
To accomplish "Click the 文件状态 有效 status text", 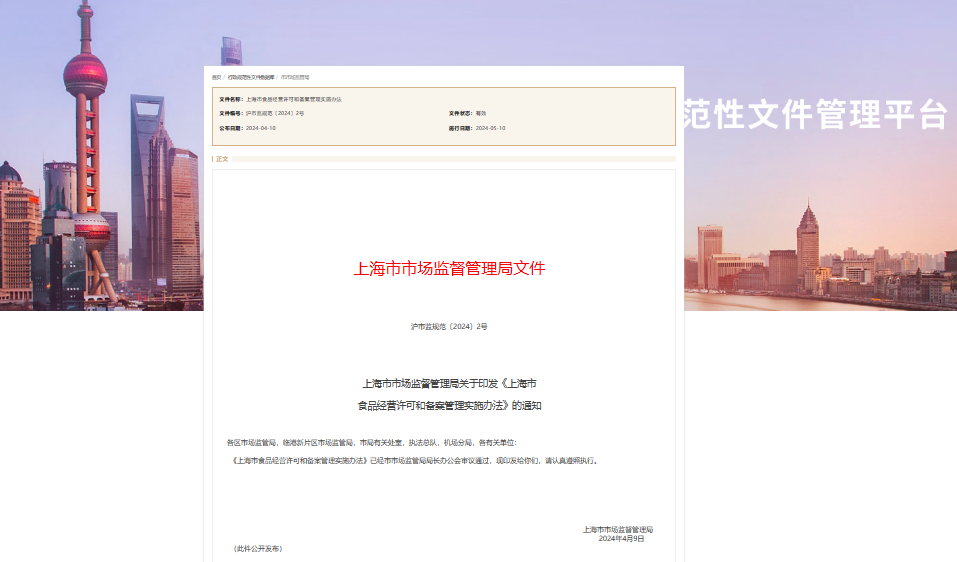I will tap(480, 113).
